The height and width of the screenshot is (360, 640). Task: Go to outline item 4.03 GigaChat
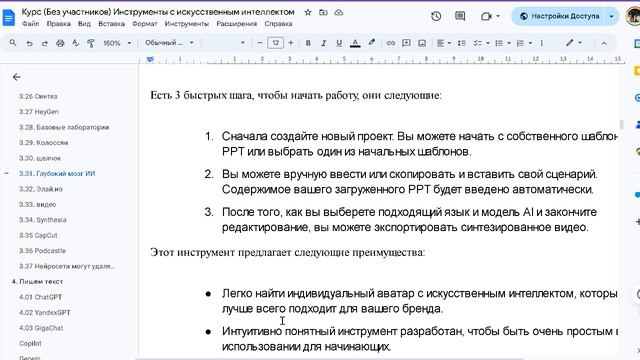coord(41,328)
